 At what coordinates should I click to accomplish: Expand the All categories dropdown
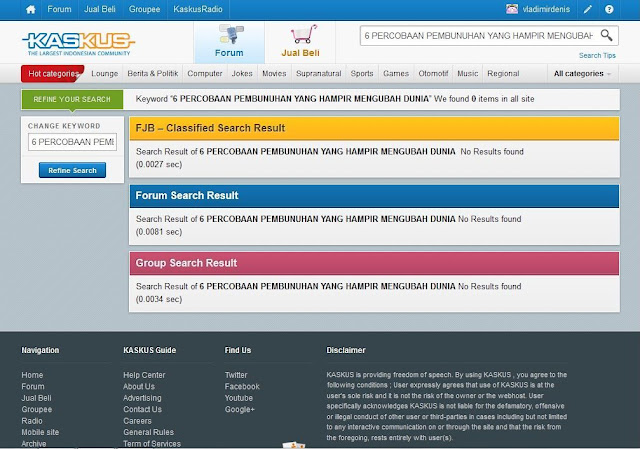582,74
